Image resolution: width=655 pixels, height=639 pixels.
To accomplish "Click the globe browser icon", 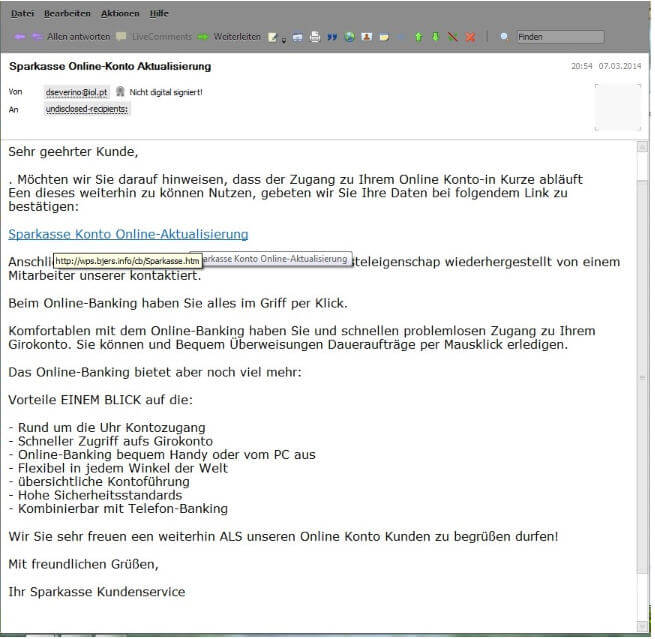I will click(350, 37).
